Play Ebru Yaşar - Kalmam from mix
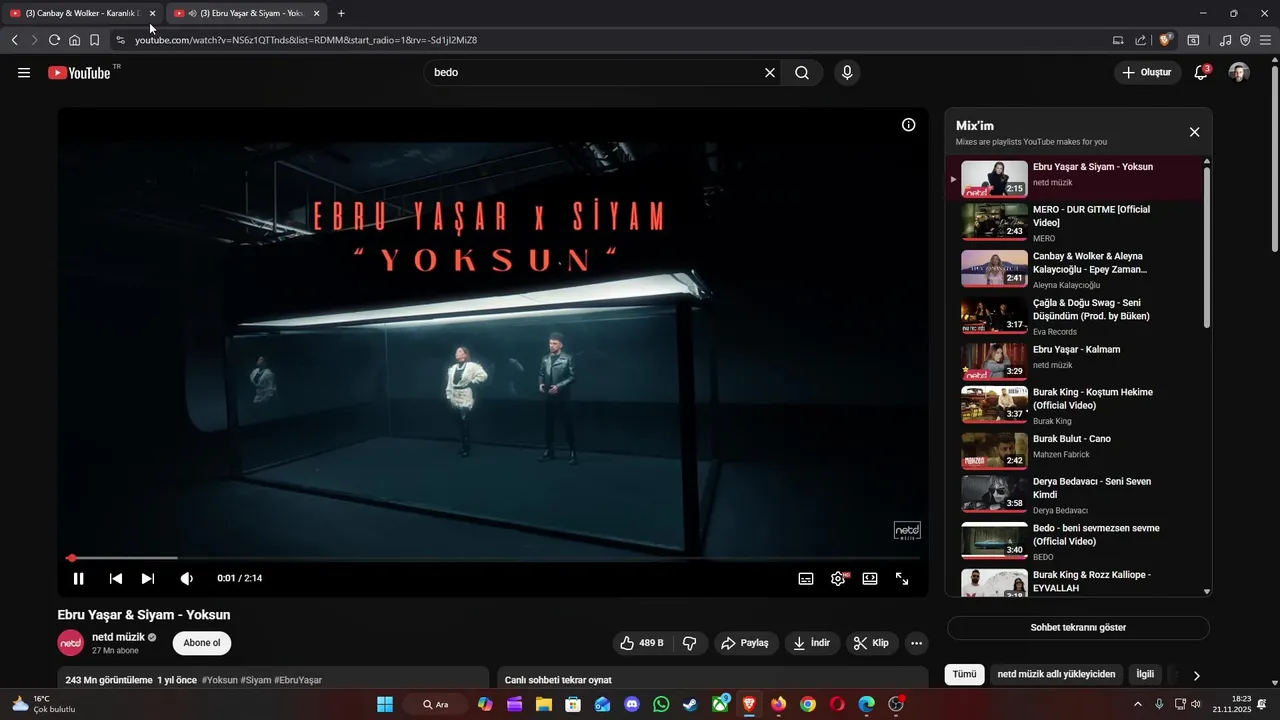The width and height of the screenshot is (1280, 720). click(1076, 362)
